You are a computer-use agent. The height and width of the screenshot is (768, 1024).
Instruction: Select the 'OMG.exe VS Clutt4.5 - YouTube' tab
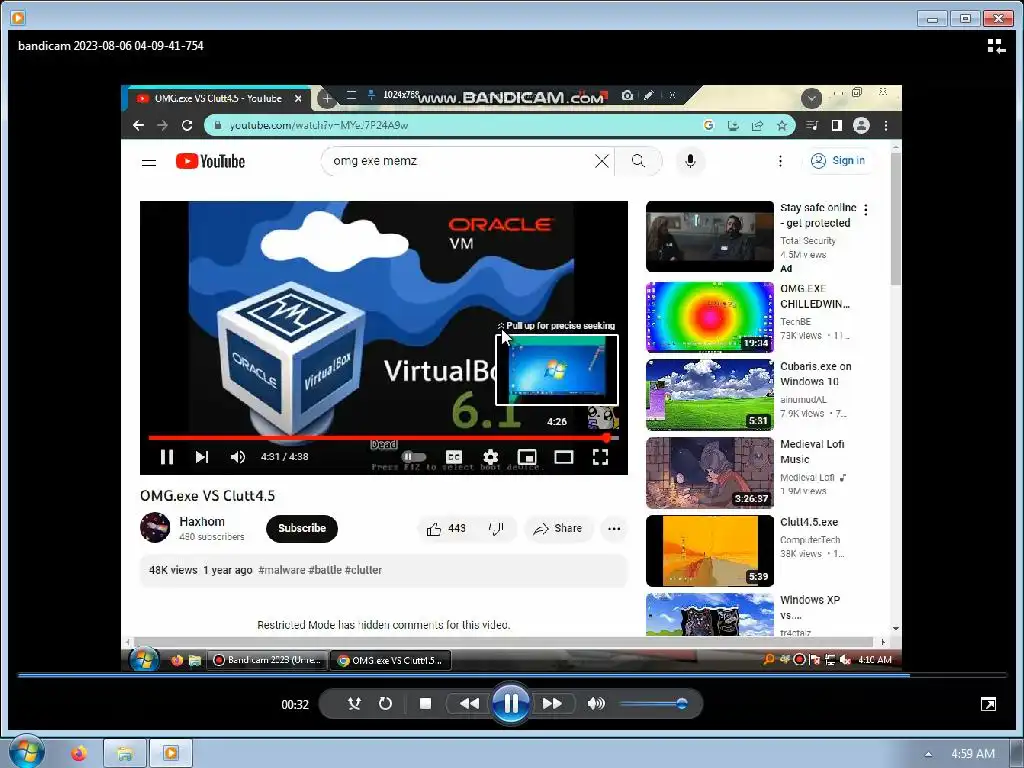tap(218, 99)
